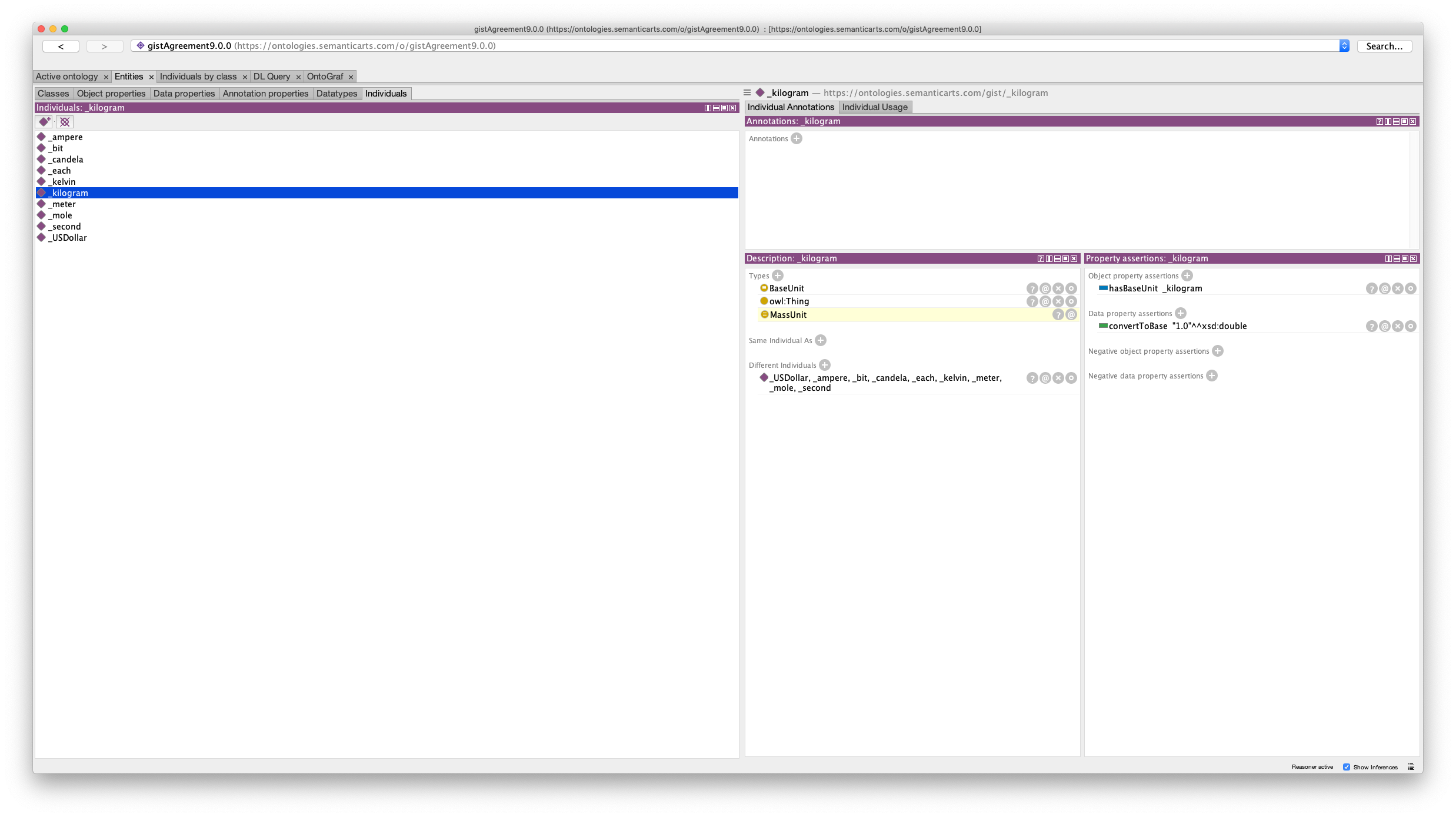The height and width of the screenshot is (817, 1456).
Task: Click the plus icon to add a Type
Action: 777,275
